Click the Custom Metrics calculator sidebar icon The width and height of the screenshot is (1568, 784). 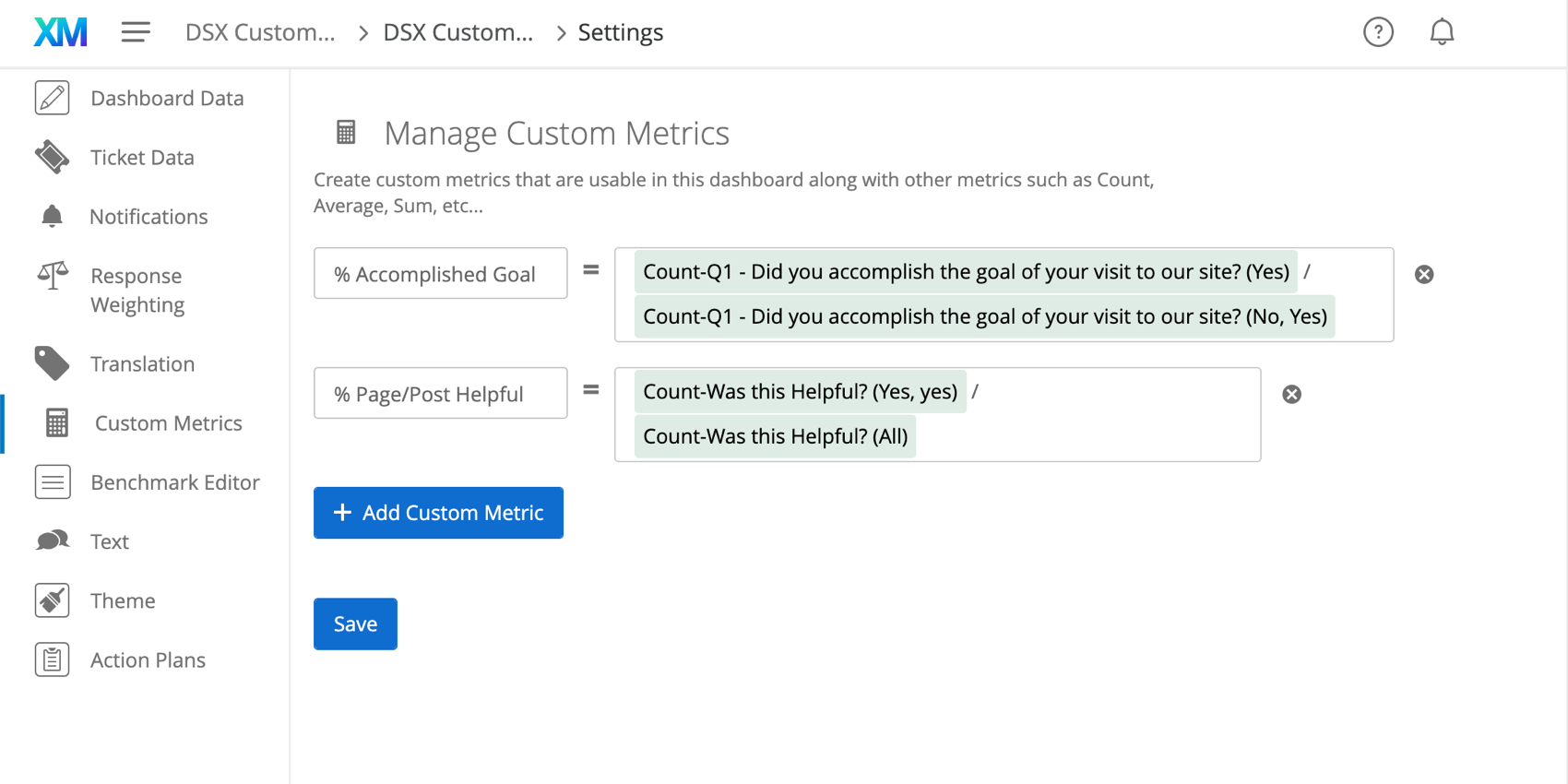point(57,422)
